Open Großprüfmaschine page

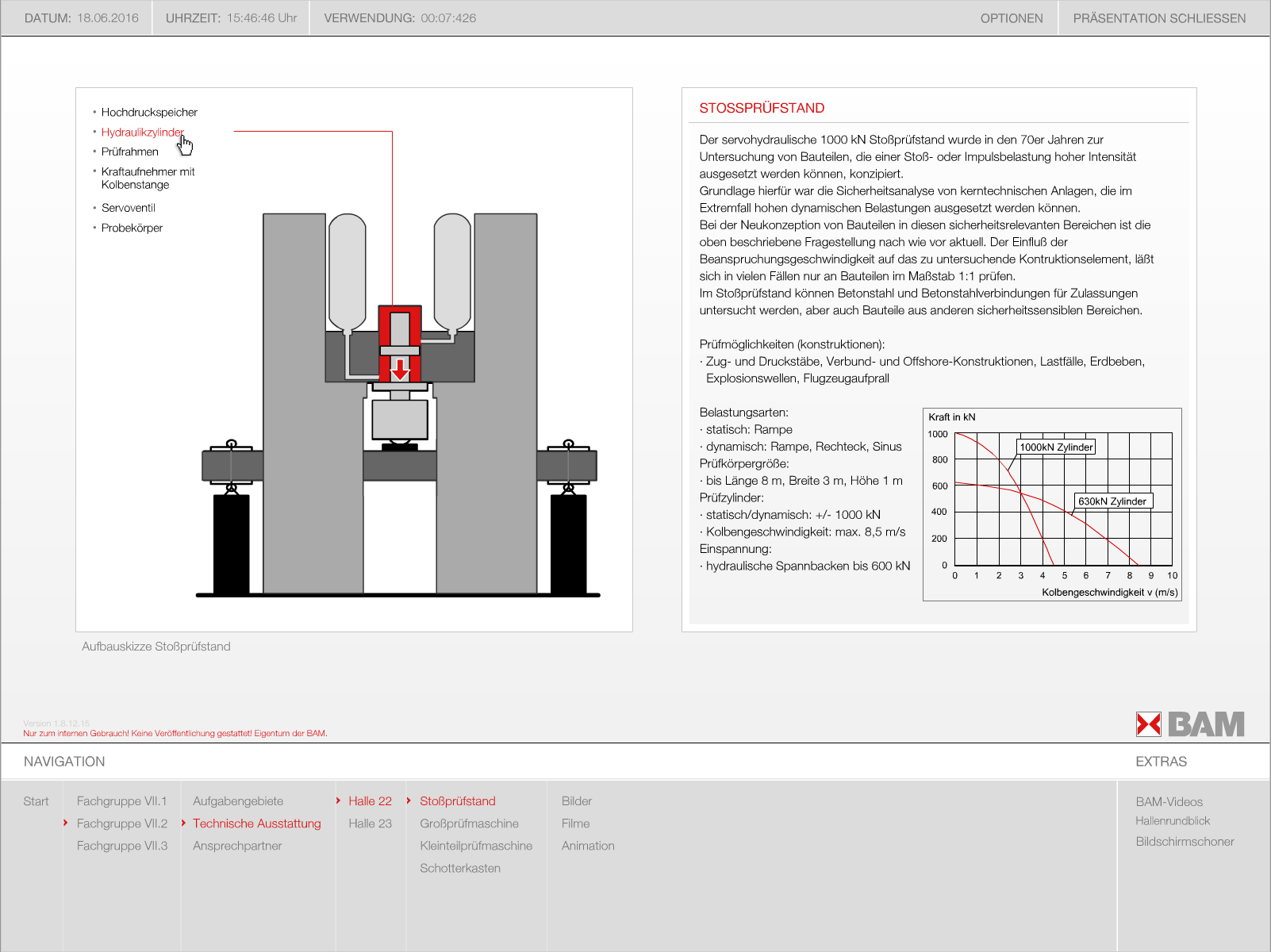point(469,823)
